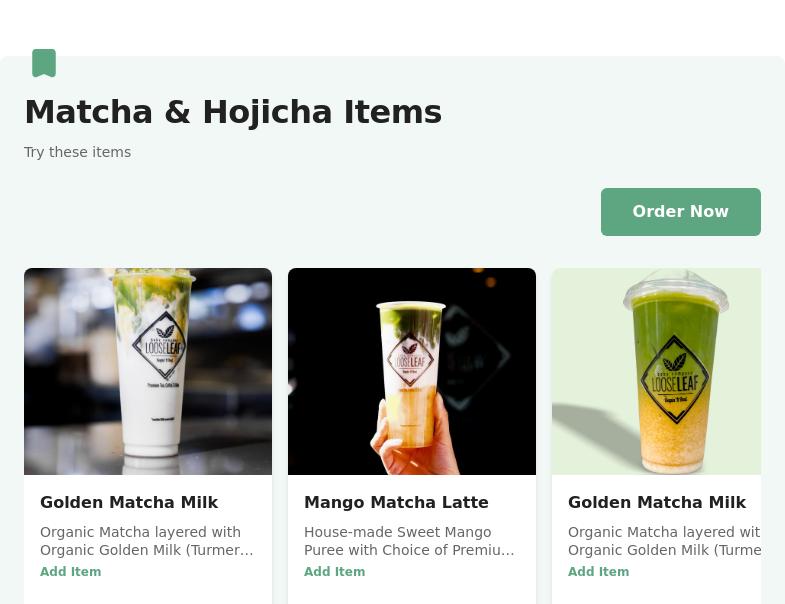Viewport: 785px width, 604px height.
Task: Click Looseleaf logo on first cup photo
Action: tap(160, 345)
